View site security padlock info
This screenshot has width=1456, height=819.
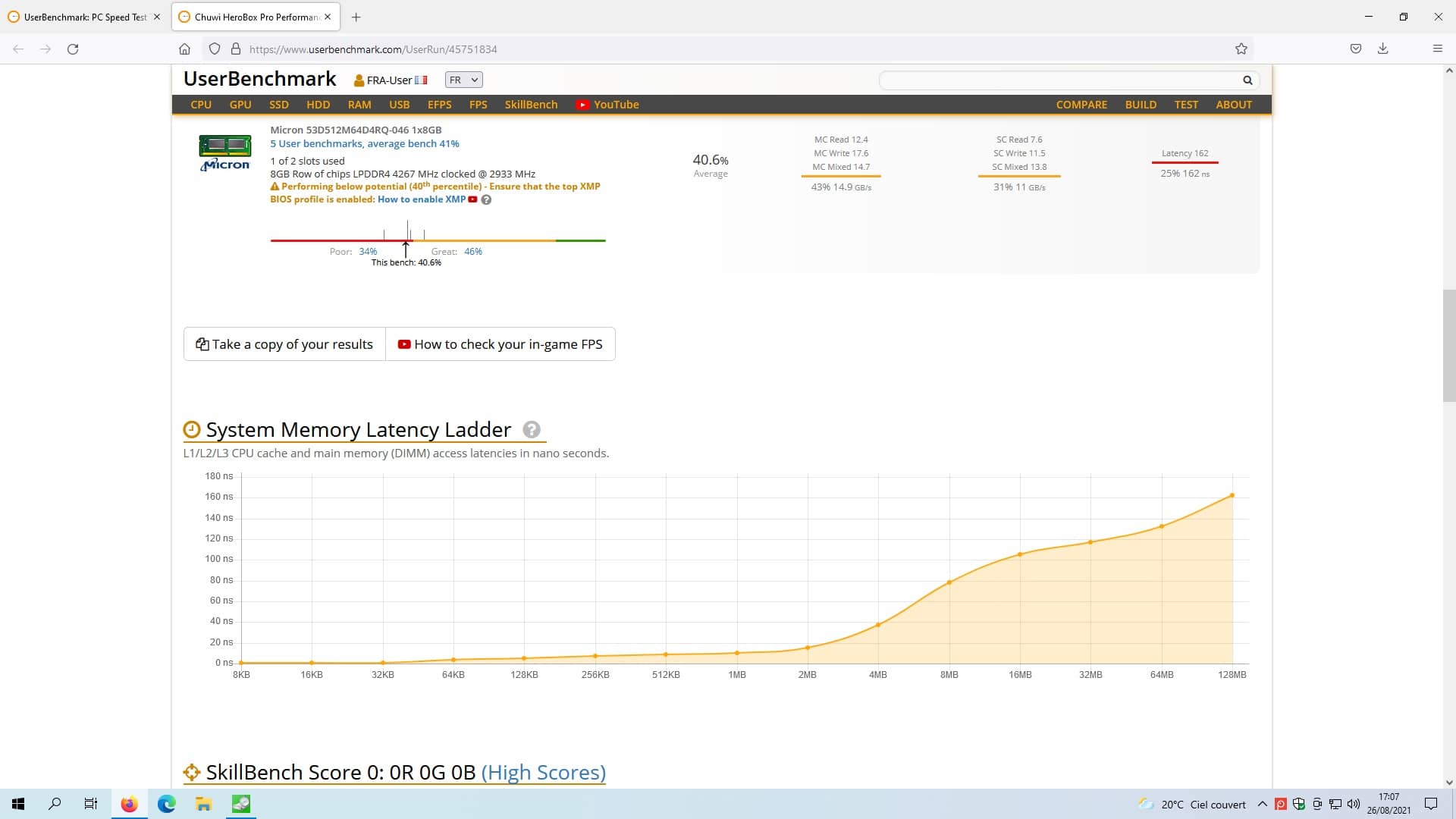point(236,49)
